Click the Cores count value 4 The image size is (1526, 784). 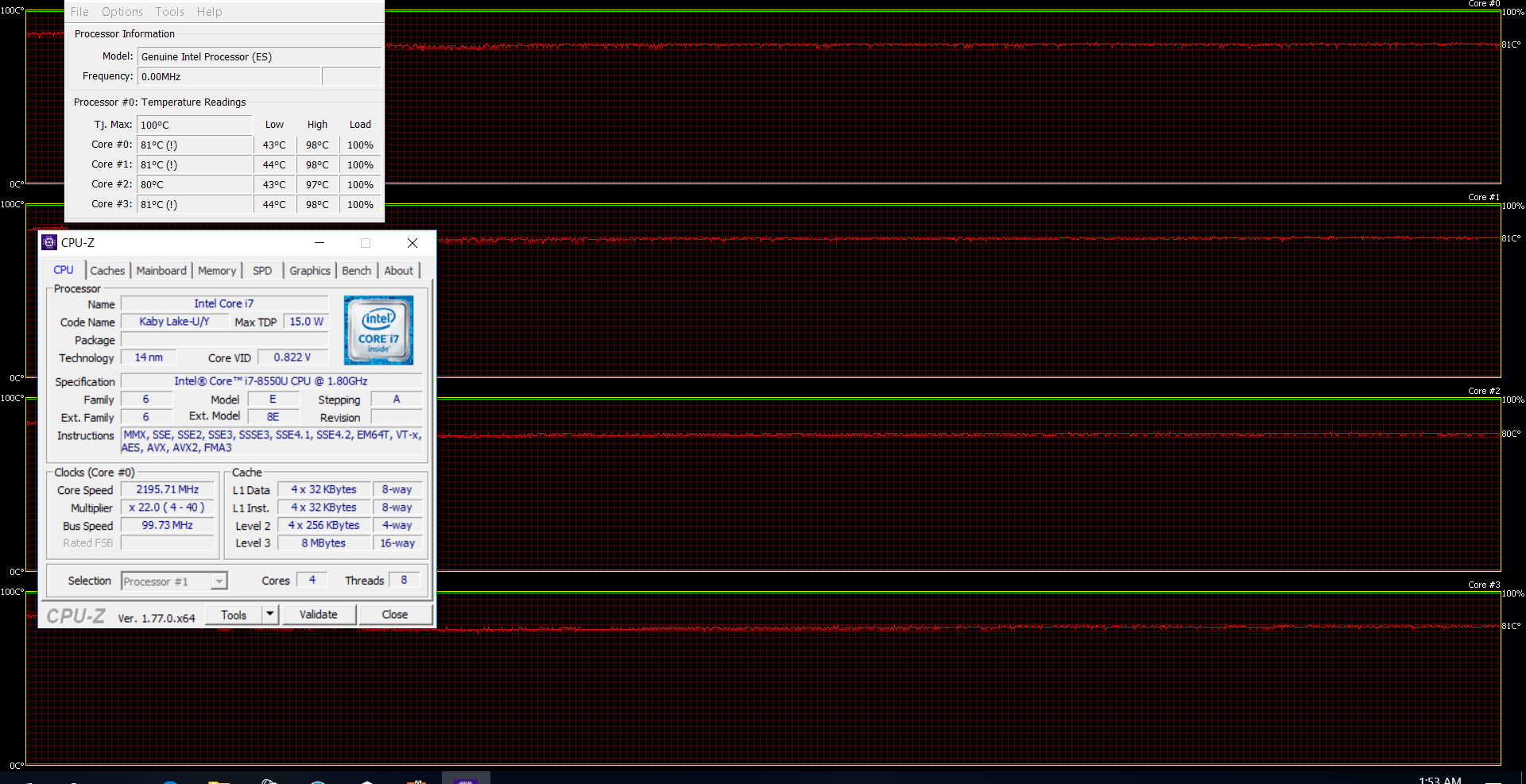[312, 580]
